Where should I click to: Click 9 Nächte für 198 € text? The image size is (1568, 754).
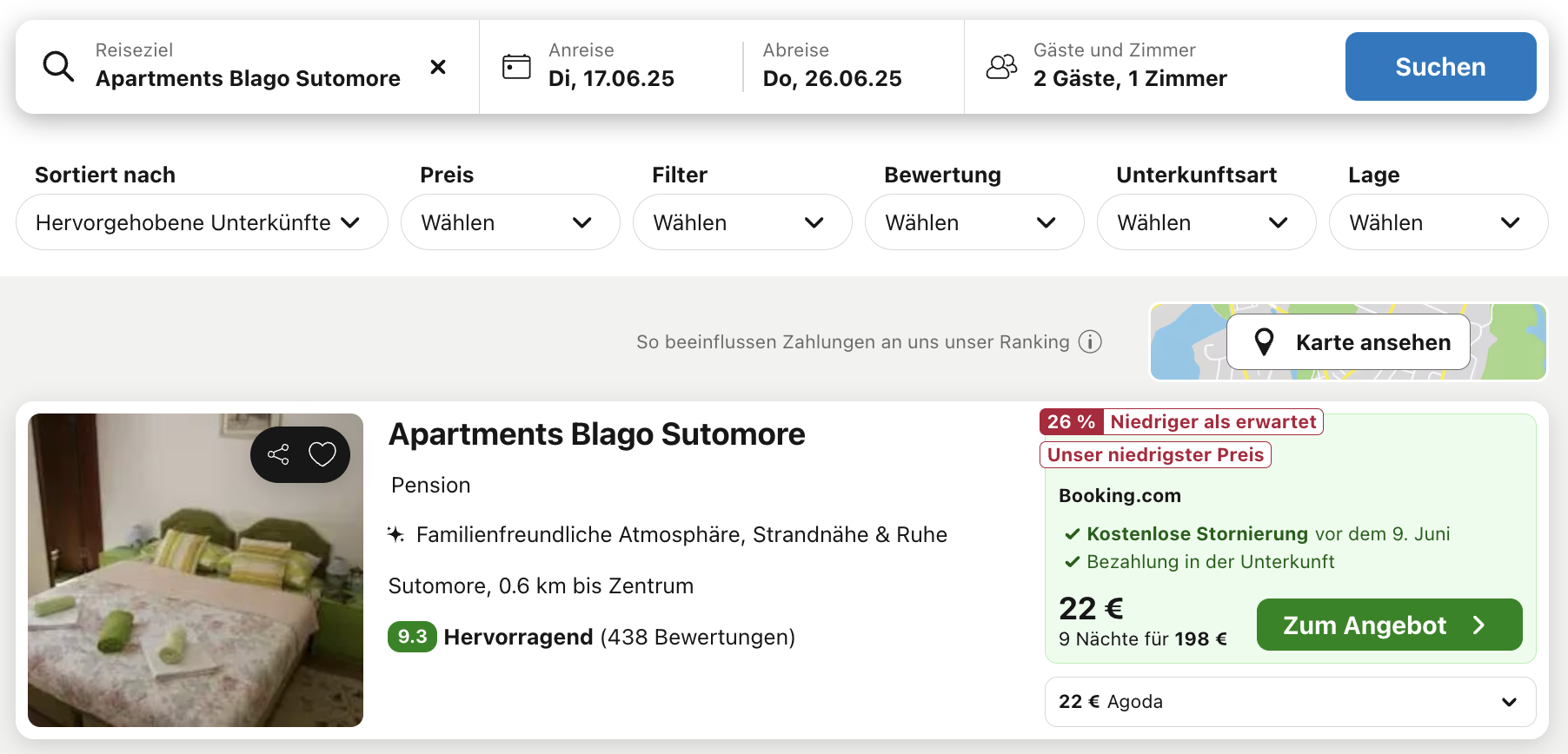pyautogui.click(x=1142, y=639)
